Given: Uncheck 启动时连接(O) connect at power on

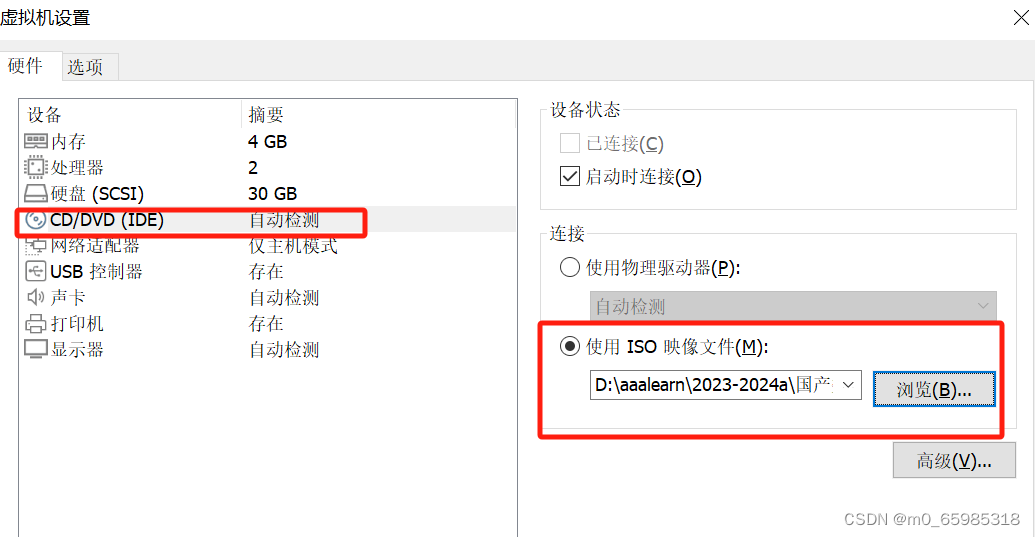Looking at the screenshot, I should pos(570,176).
